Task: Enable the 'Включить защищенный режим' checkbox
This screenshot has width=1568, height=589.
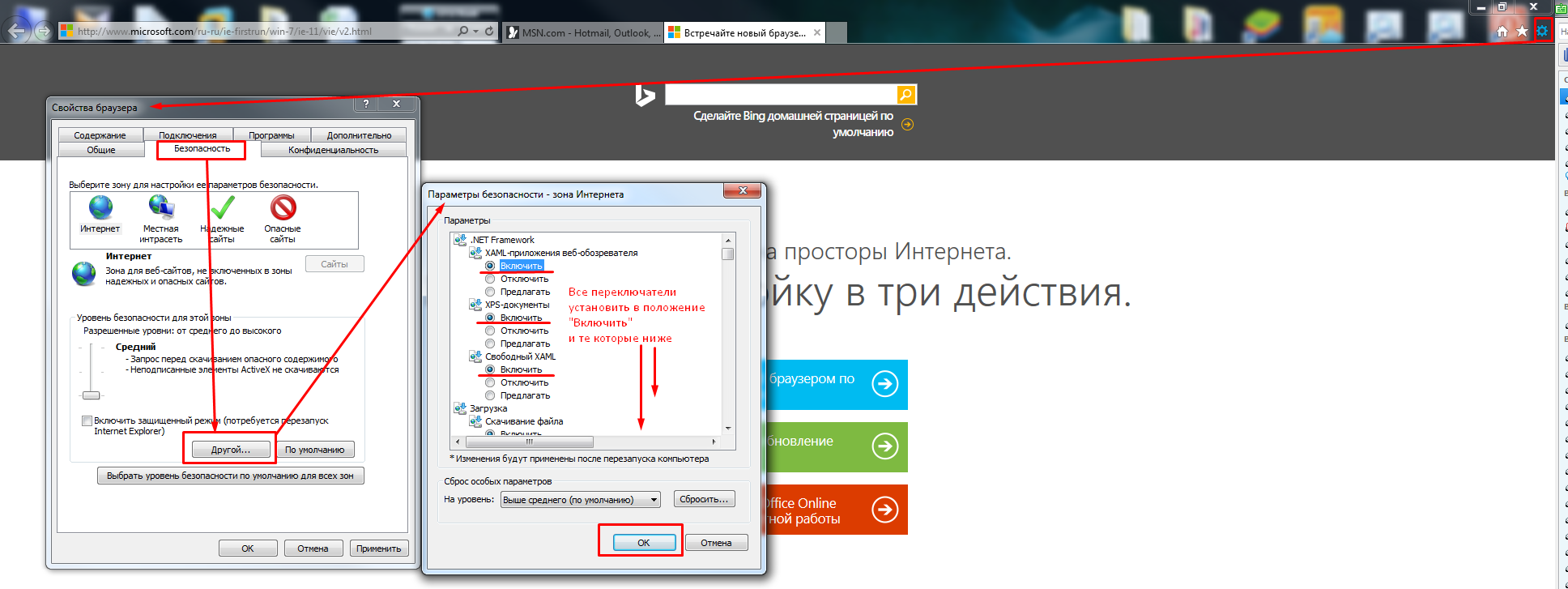Action: click(x=87, y=421)
